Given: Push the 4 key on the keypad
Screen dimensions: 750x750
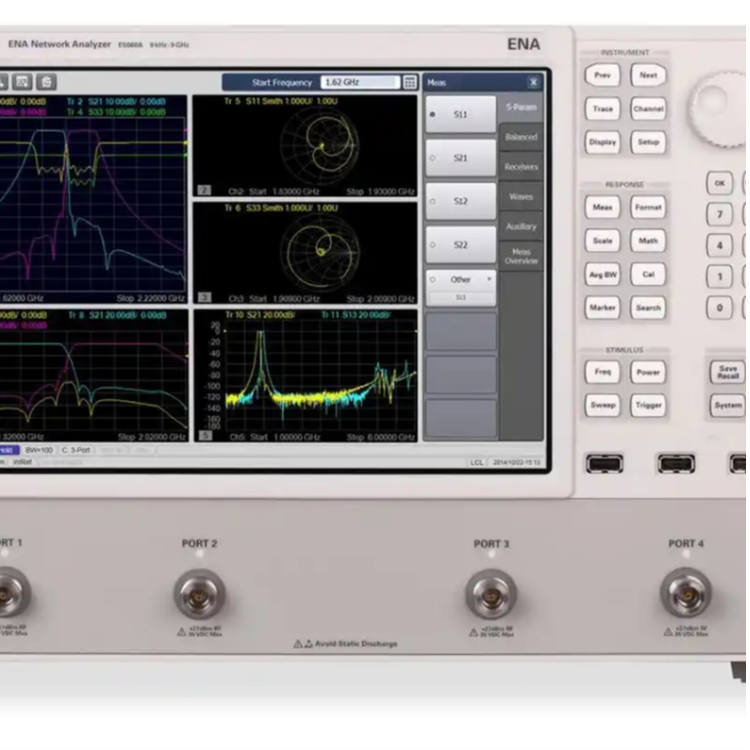Looking at the screenshot, I should coord(719,245).
